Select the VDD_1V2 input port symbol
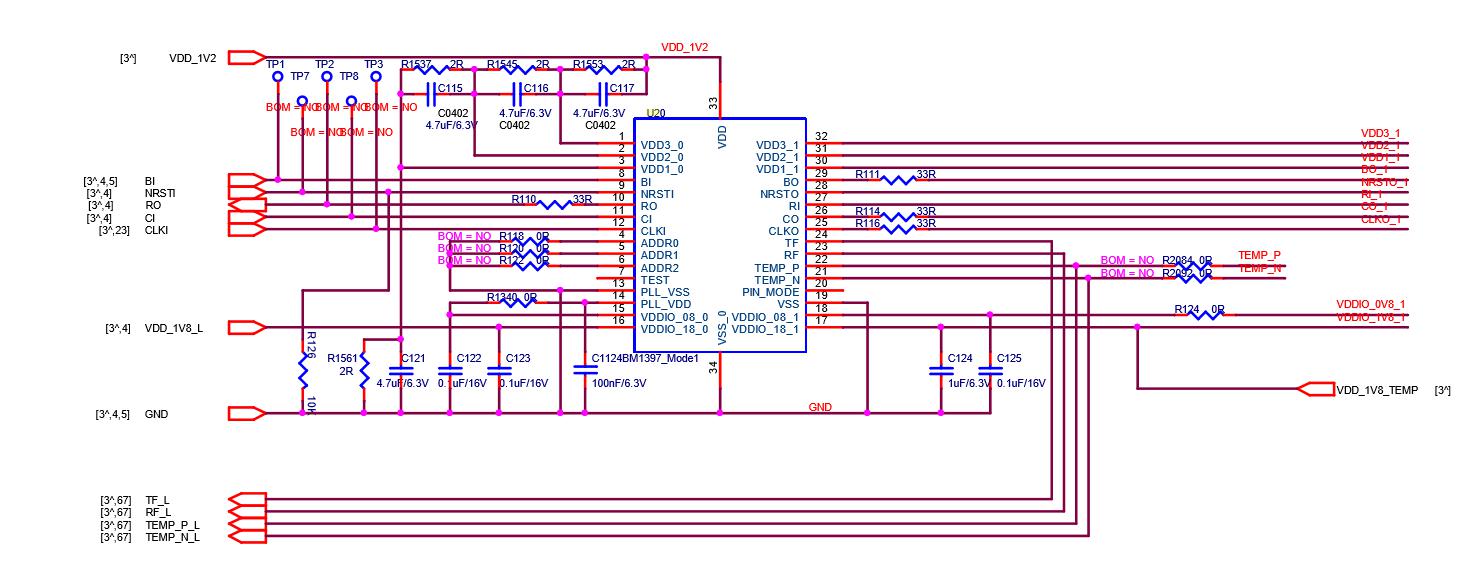This screenshot has height=564, width=1464. click(246, 58)
